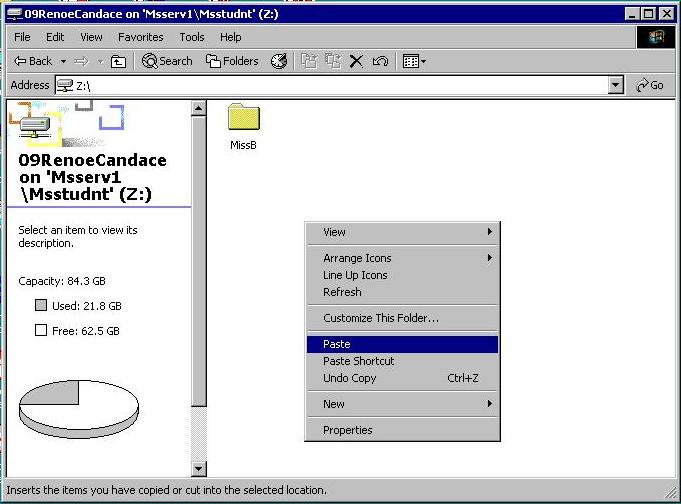Open the Help menu
This screenshot has height=504, width=681.
pyautogui.click(x=230, y=37)
